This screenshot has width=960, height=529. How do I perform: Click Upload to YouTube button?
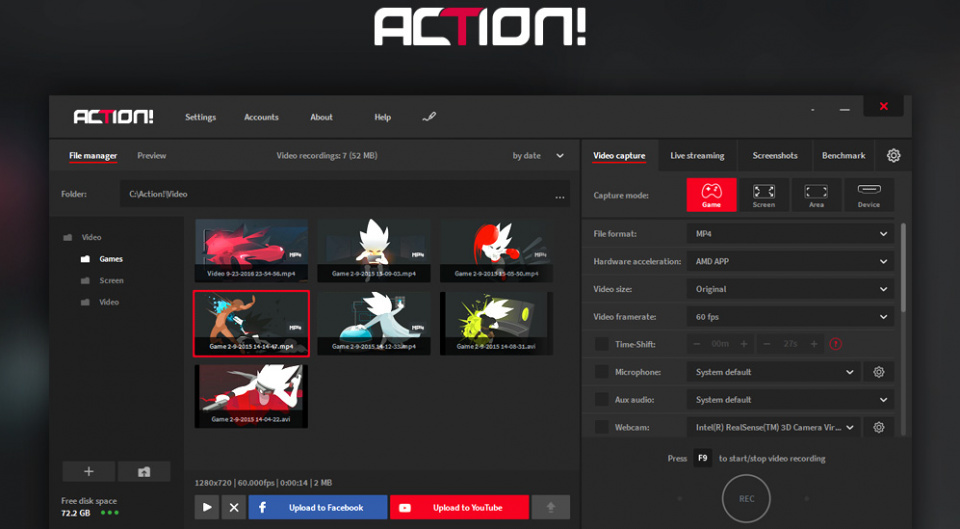pos(459,507)
